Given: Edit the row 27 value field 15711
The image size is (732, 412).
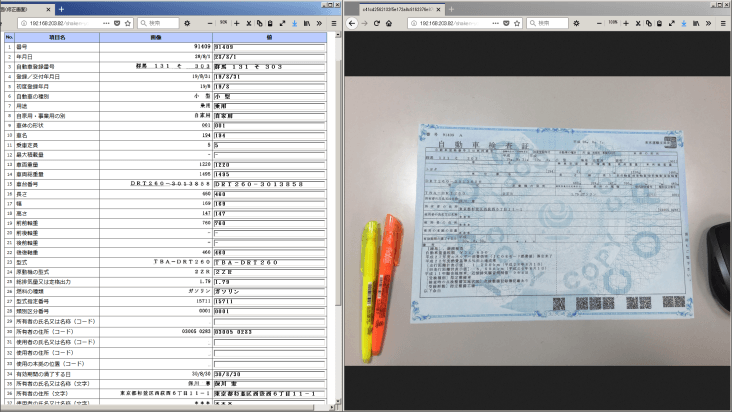Looking at the screenshot, I should (x=269, y=301).
